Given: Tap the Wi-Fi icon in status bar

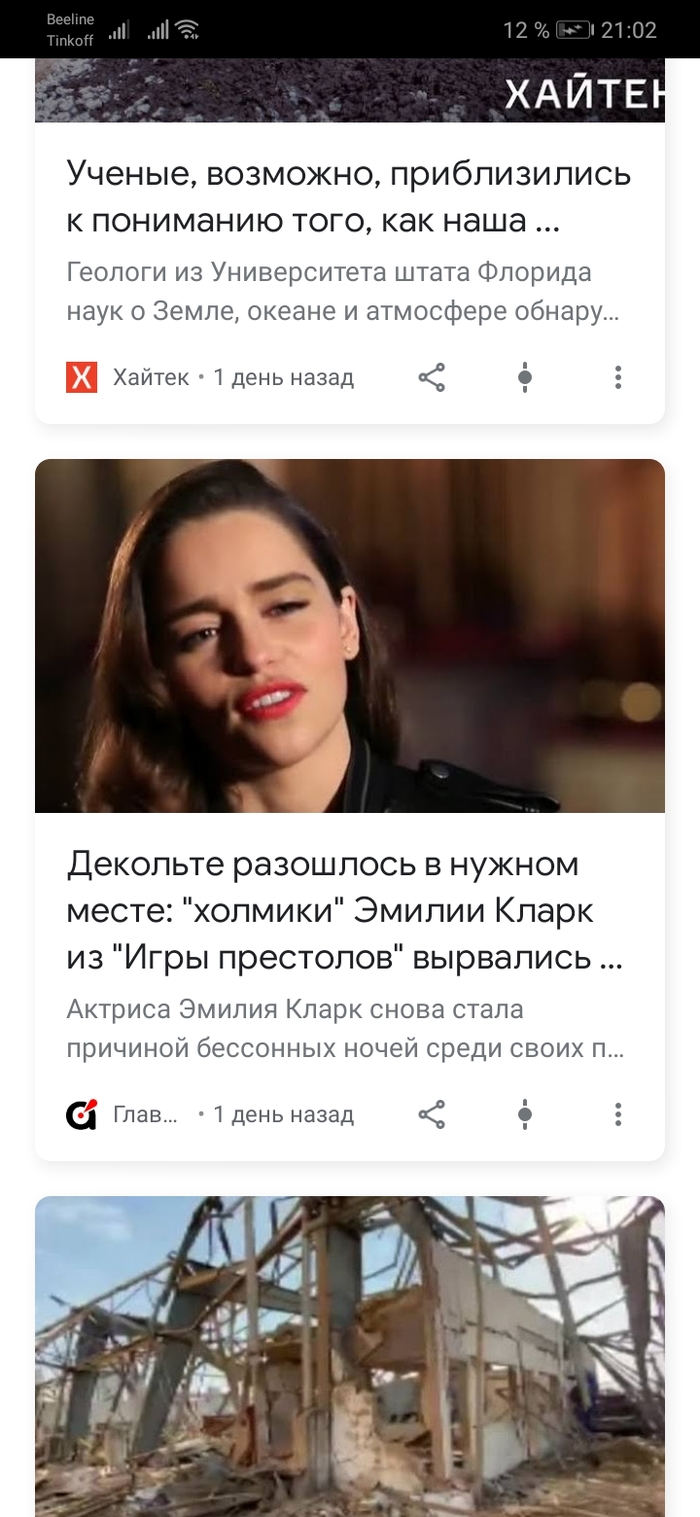Looking at the screenshot, I should pyautogui.click(x=187, y=30).
